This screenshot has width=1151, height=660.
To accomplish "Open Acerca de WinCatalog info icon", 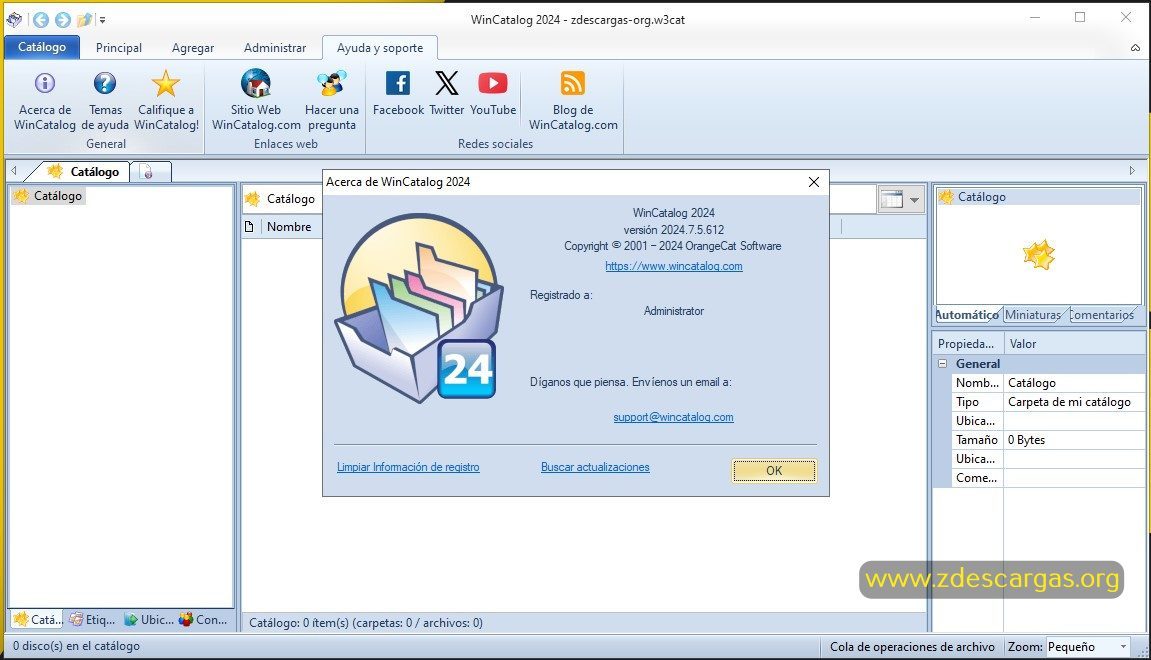I will point(45,83).
